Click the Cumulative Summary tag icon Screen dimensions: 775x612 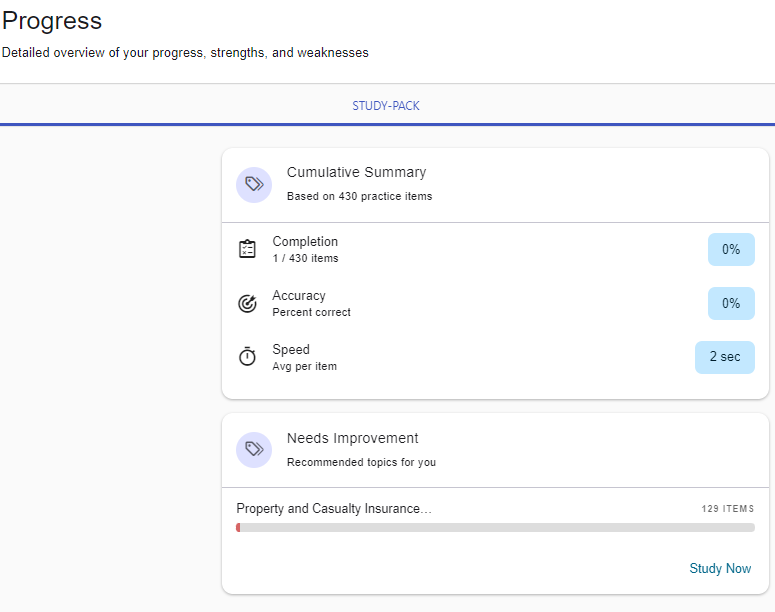254,185
